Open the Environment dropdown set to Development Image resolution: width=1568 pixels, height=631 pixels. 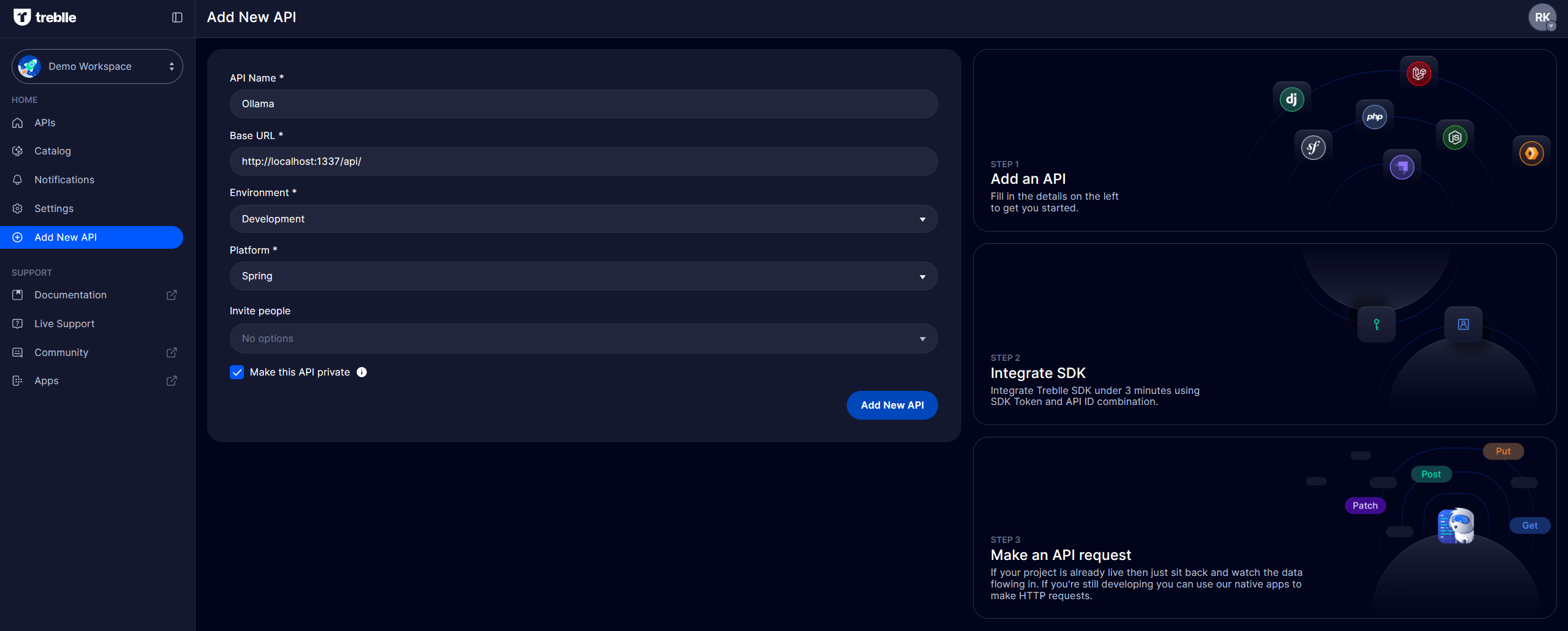[583, 219]
